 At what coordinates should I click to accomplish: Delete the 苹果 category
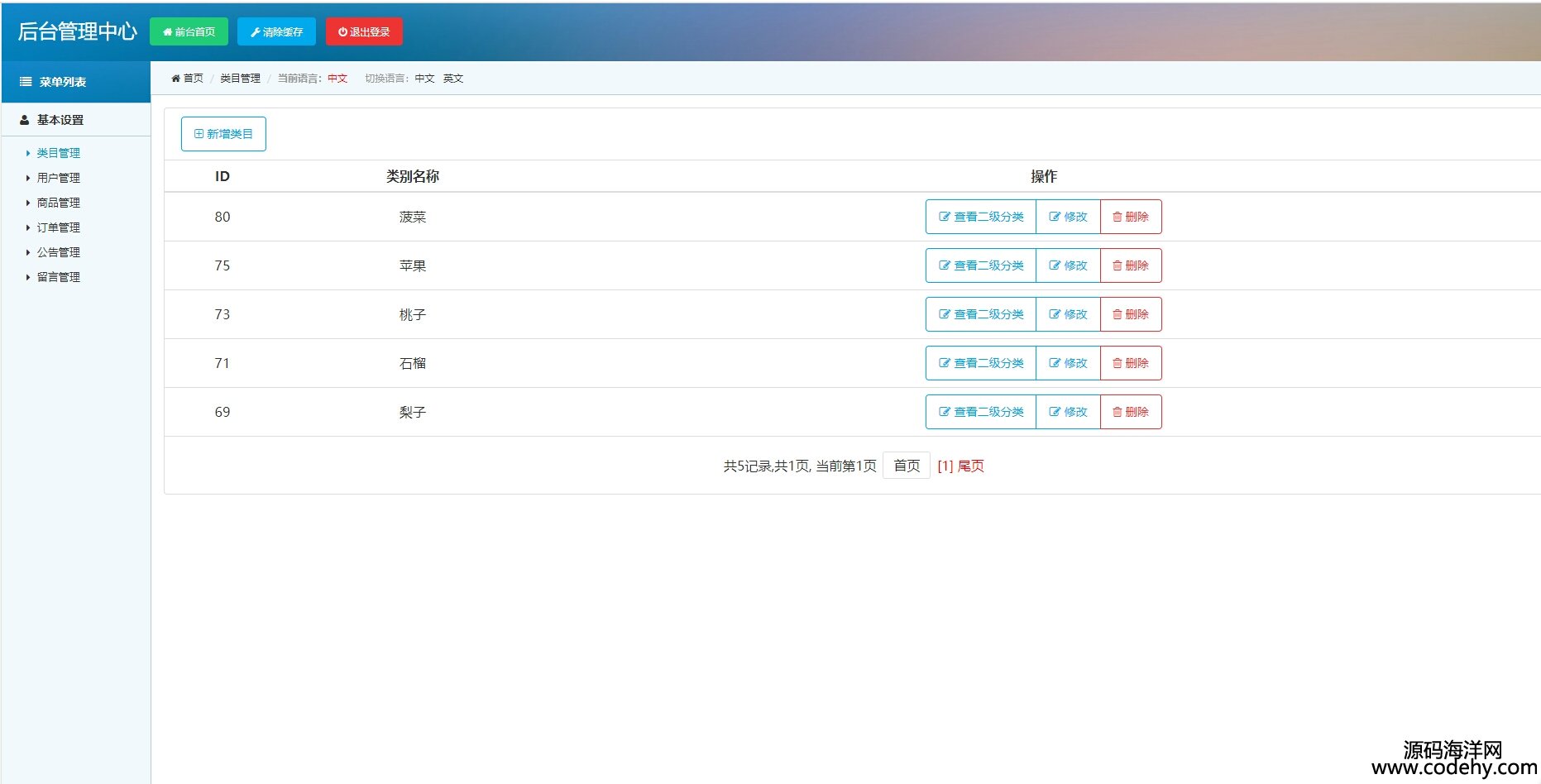tap(1131, 265)
